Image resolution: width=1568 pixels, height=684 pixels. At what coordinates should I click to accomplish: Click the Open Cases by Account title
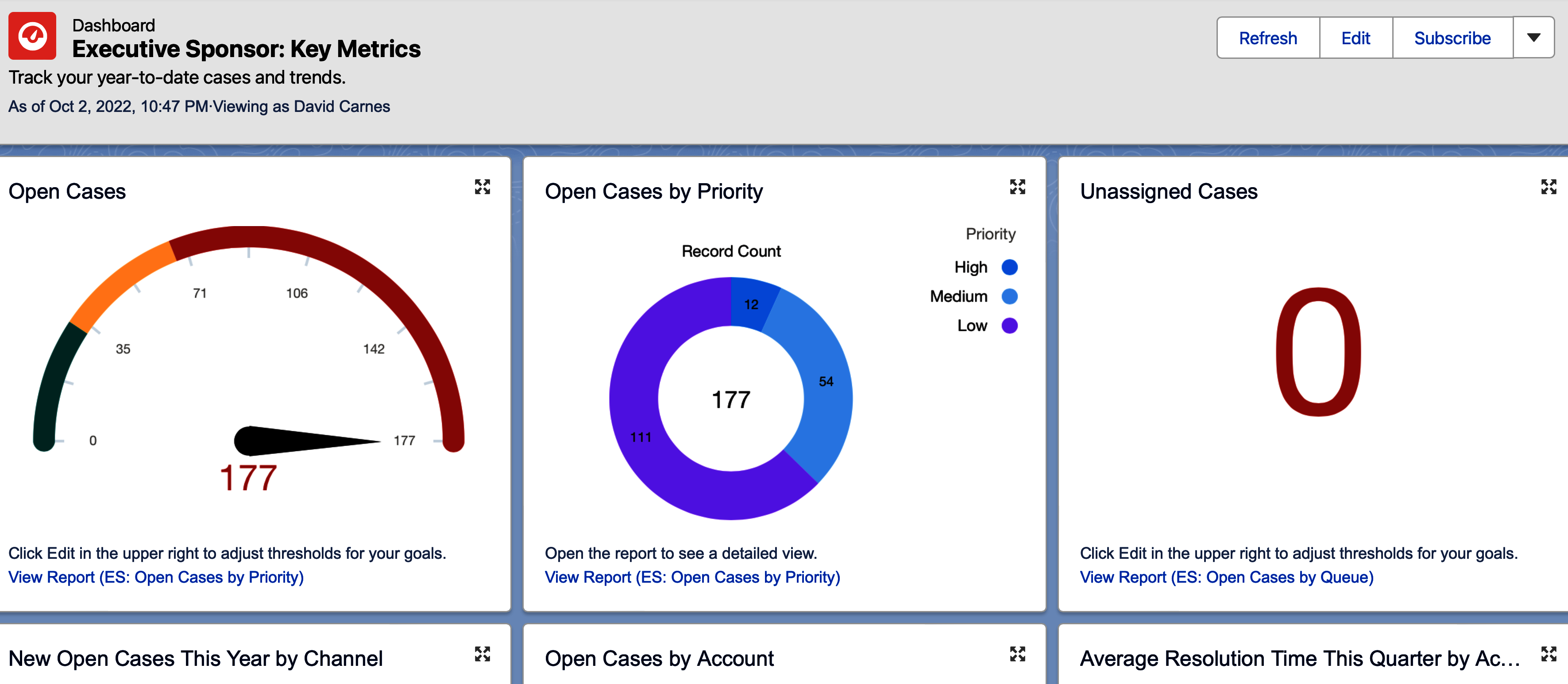(659, 658)
